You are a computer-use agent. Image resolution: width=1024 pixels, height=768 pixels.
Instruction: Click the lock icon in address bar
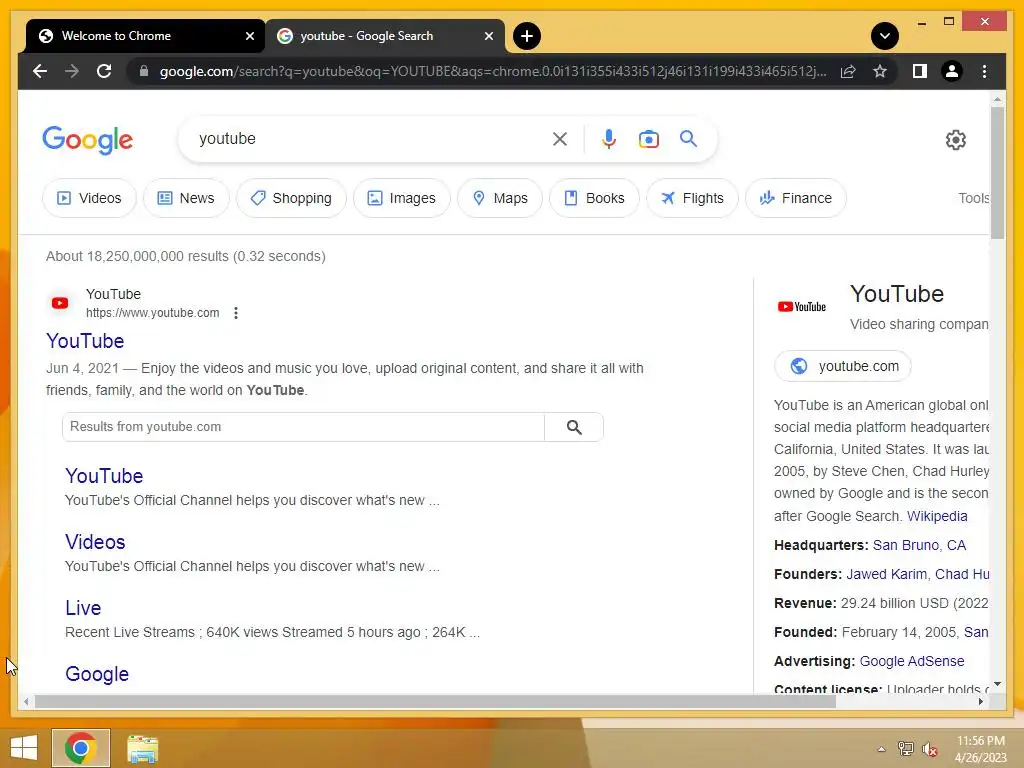pos(144,71)
